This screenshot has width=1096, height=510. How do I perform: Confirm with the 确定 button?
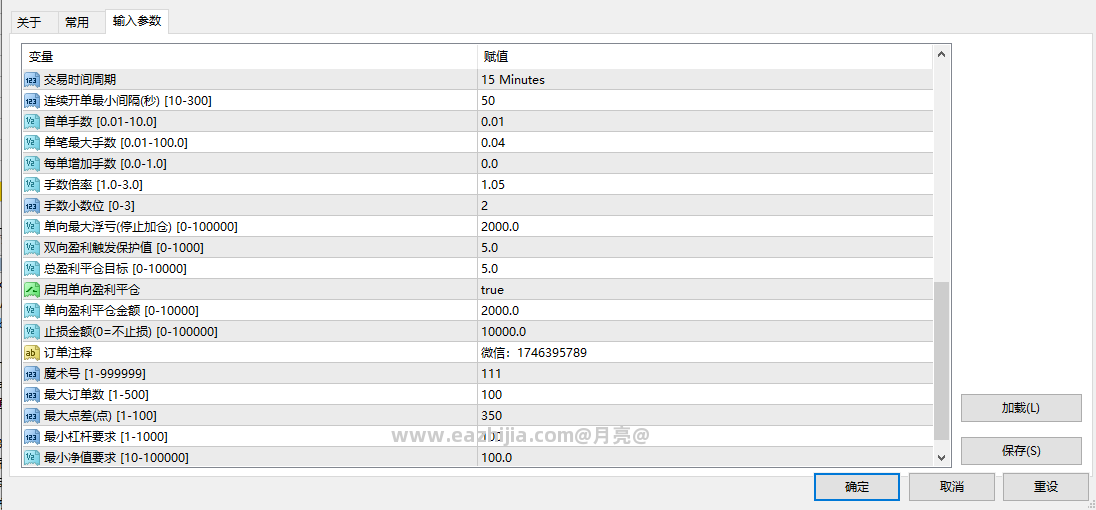tap(856, 487)
